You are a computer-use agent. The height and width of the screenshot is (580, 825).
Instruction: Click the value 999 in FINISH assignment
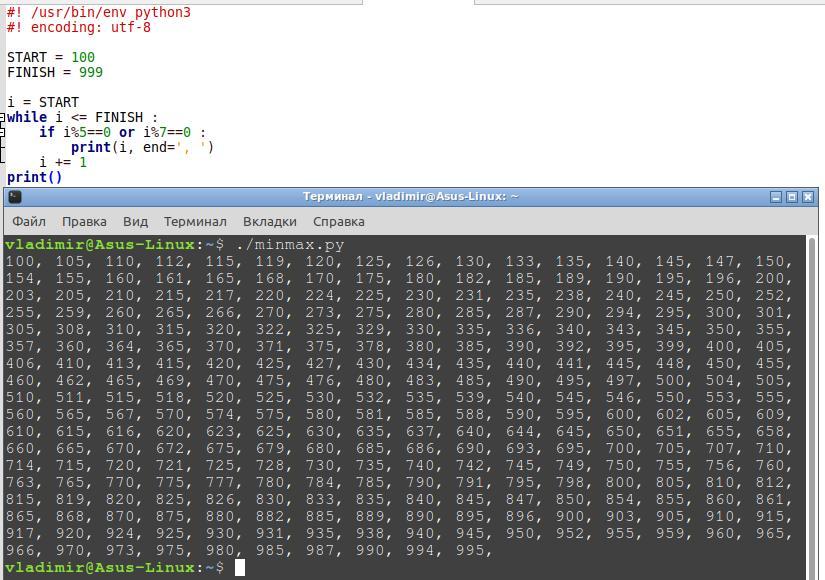click(x=90, y=72)
